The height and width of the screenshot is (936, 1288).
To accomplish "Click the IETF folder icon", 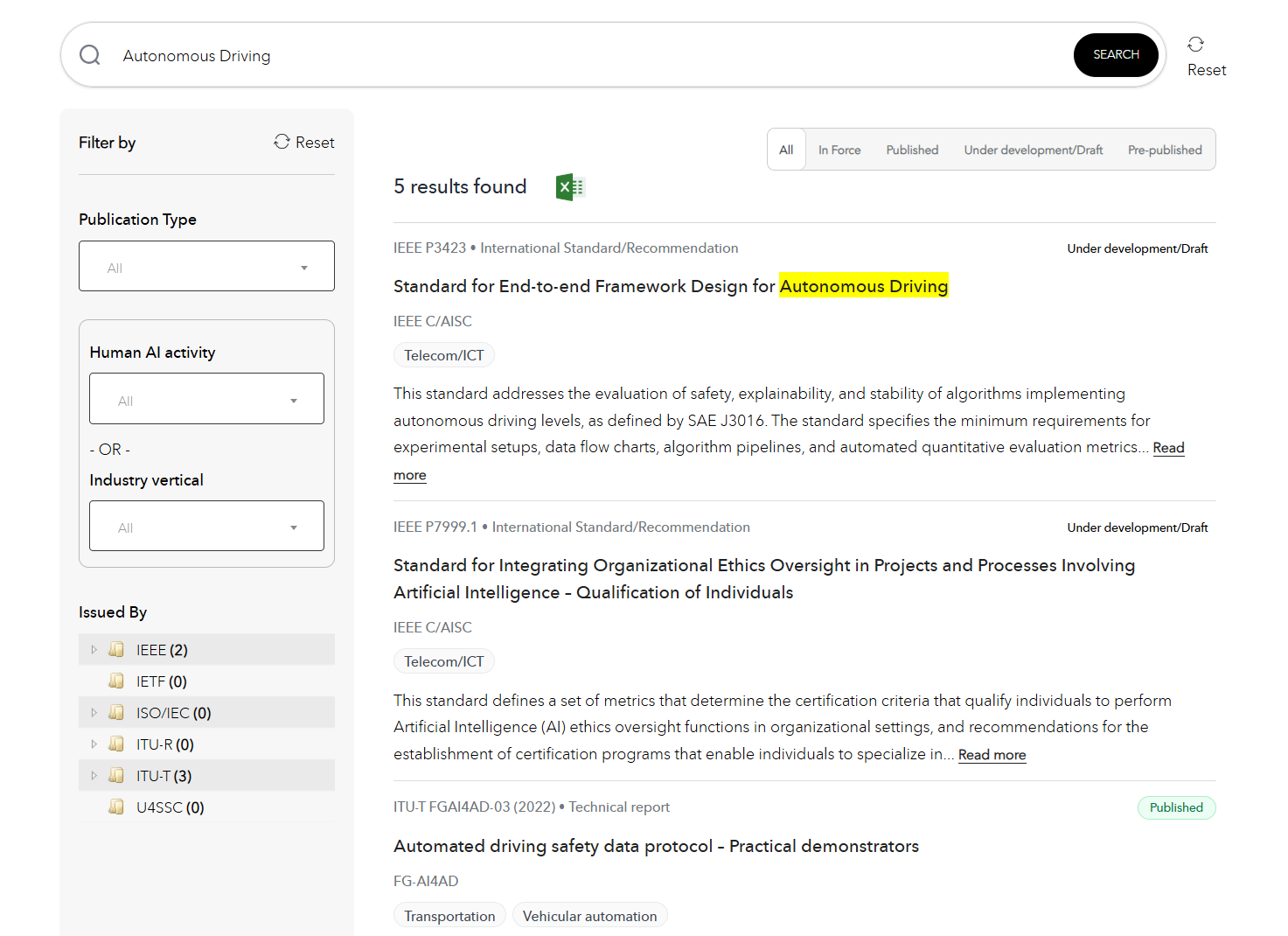I will (x=116, y=681).
